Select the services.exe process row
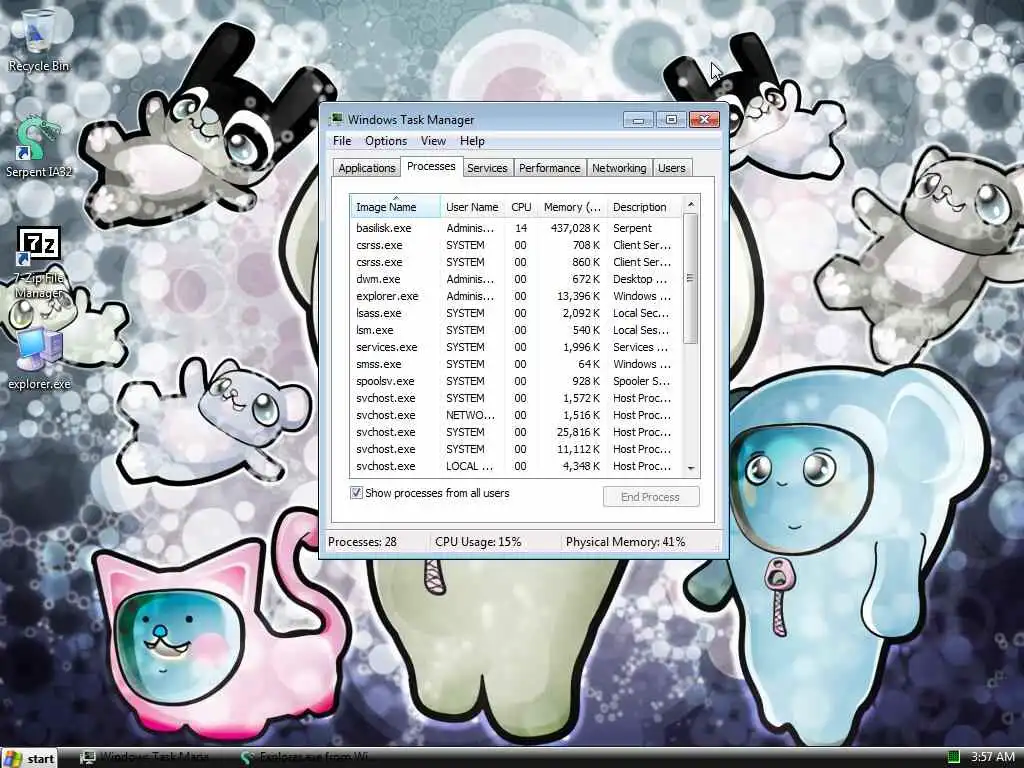 [516, 347]
